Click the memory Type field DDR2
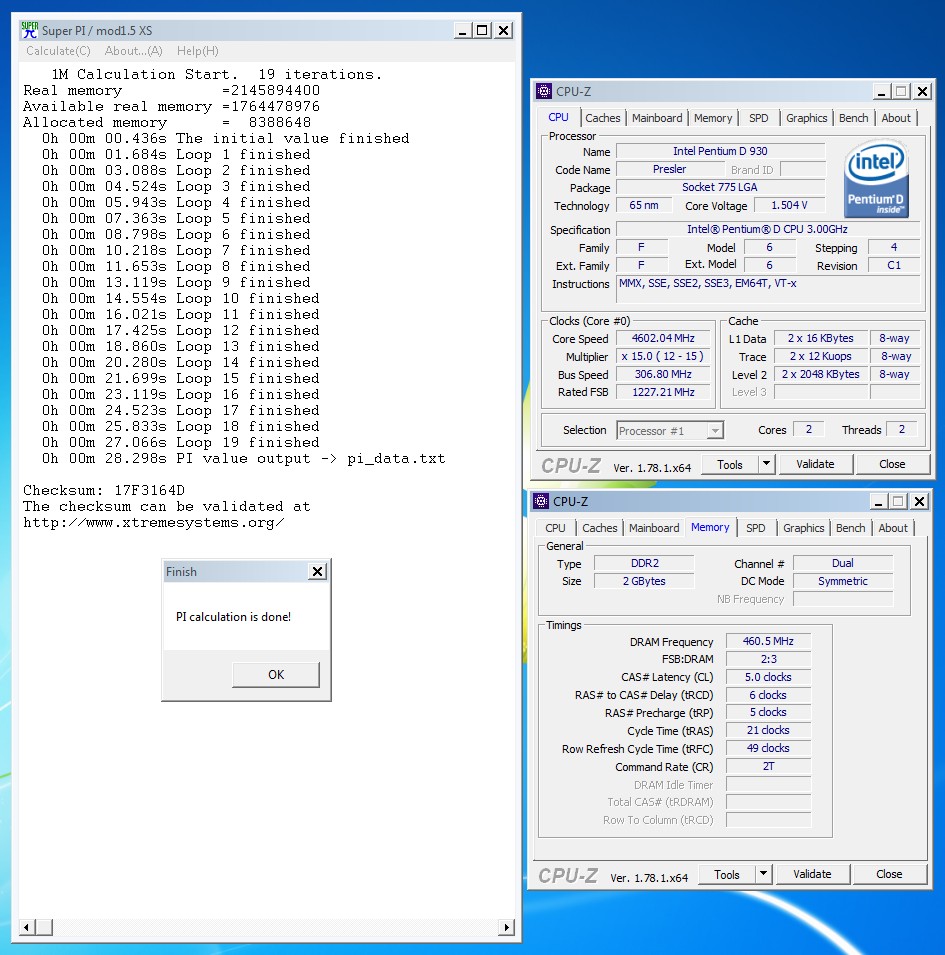The height and width of the screenshot is (955, 945). point(644,563)
